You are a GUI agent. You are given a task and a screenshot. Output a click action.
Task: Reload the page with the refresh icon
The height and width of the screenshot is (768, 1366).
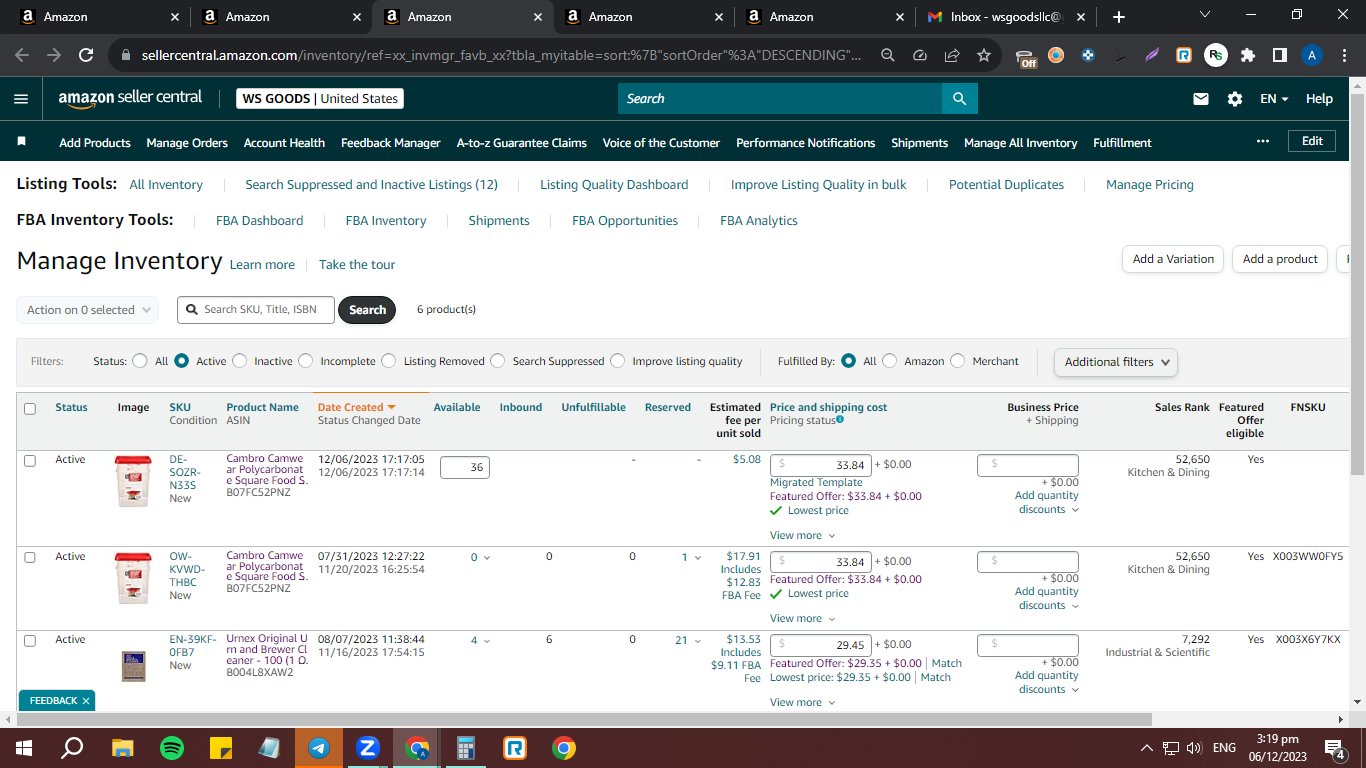tap(86, 56)
